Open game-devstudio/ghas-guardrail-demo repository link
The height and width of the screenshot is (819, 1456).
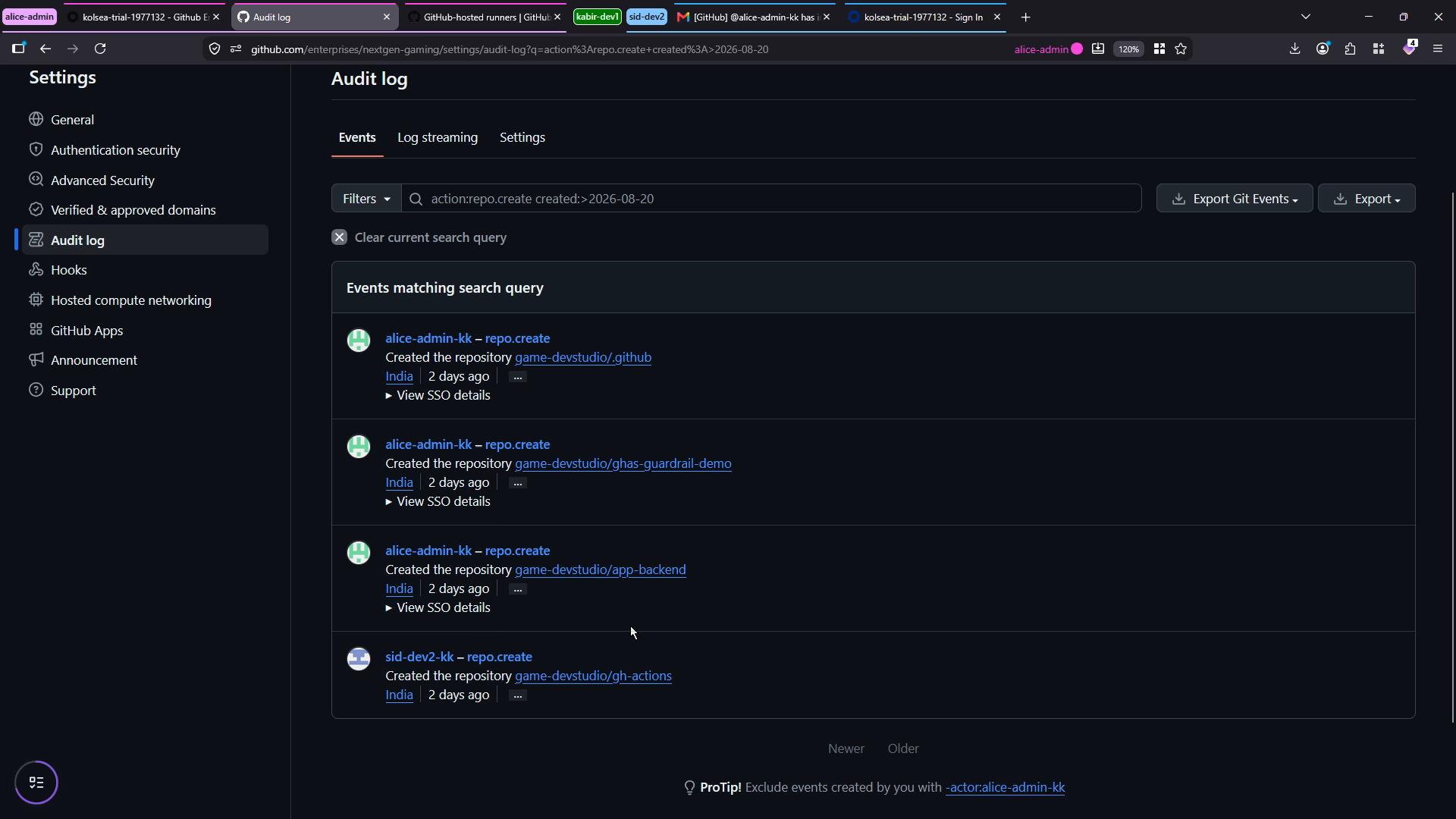[x=623, y=463]
